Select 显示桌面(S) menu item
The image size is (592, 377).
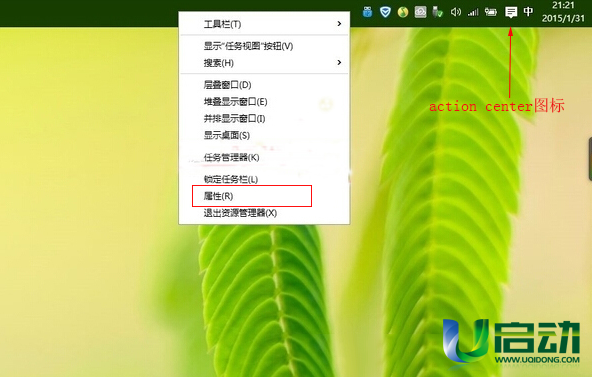pos(264,135)
